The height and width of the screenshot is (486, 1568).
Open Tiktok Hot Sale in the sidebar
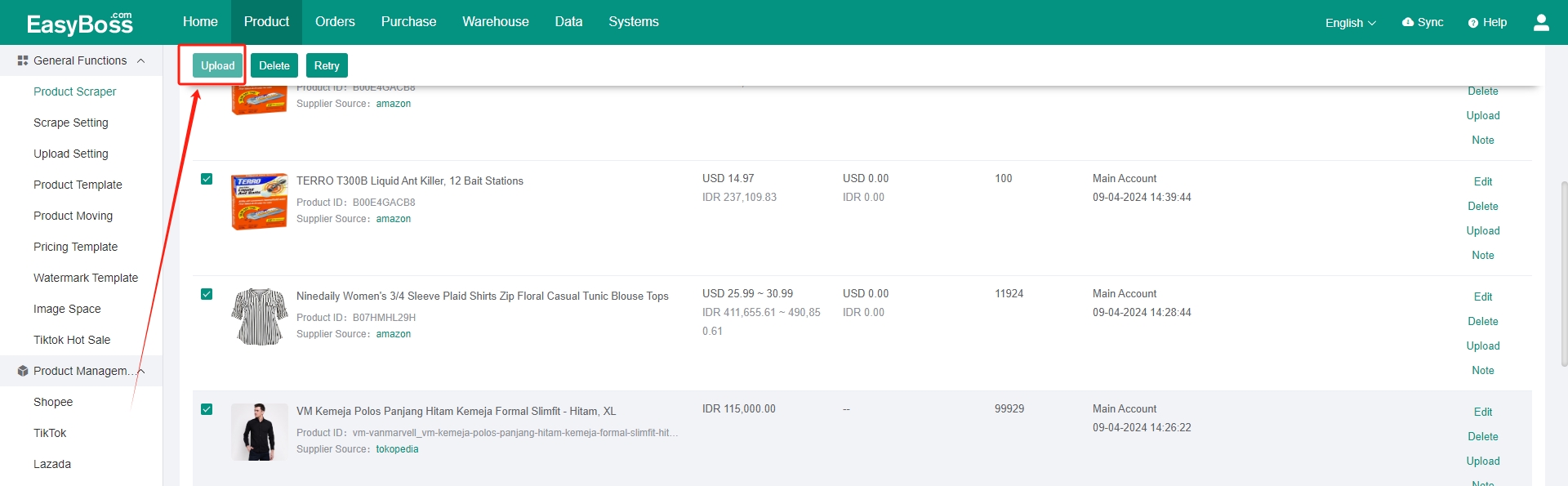(x=72, y=340)
